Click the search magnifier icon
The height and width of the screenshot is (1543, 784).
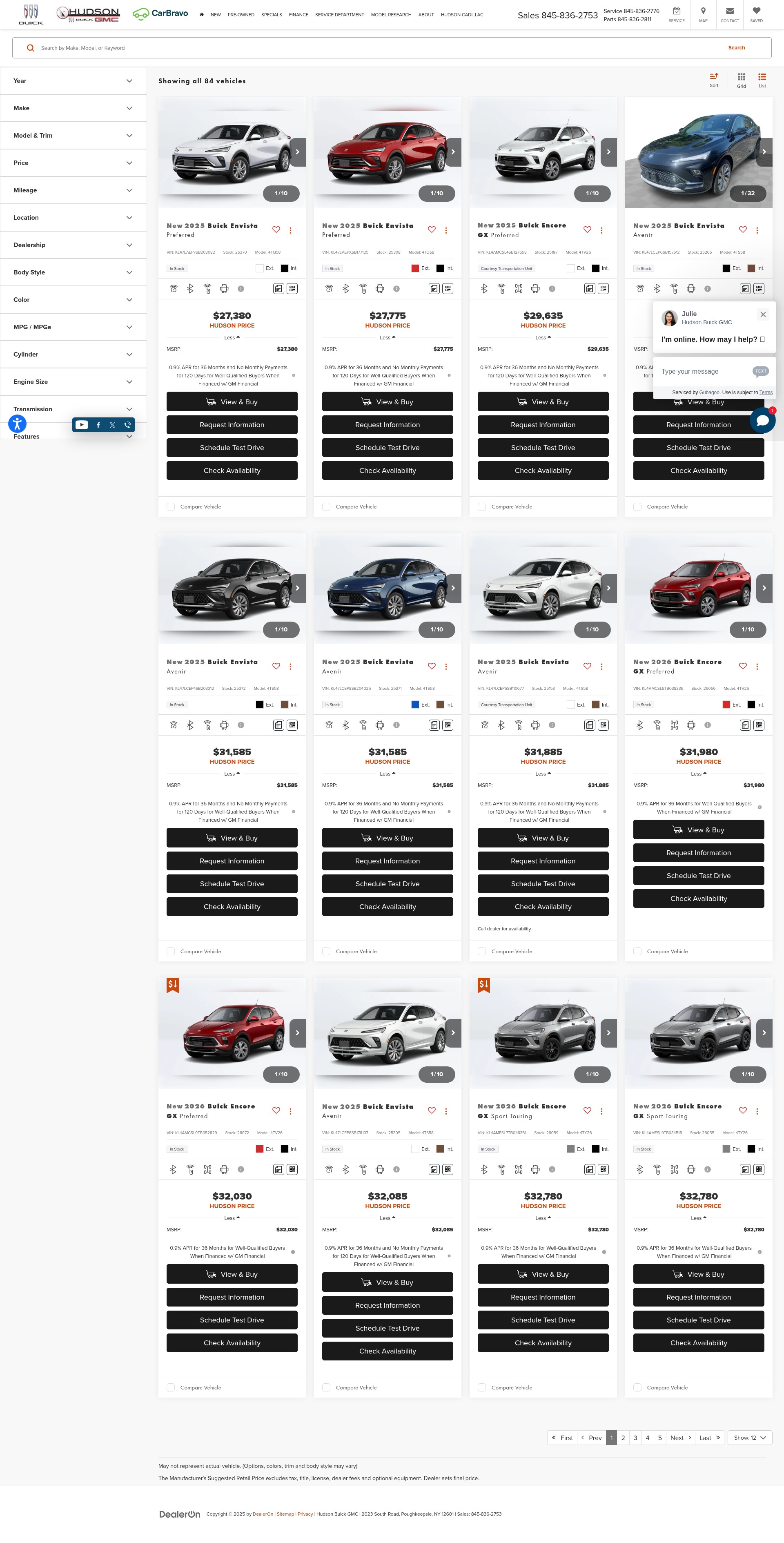point(31,48)
